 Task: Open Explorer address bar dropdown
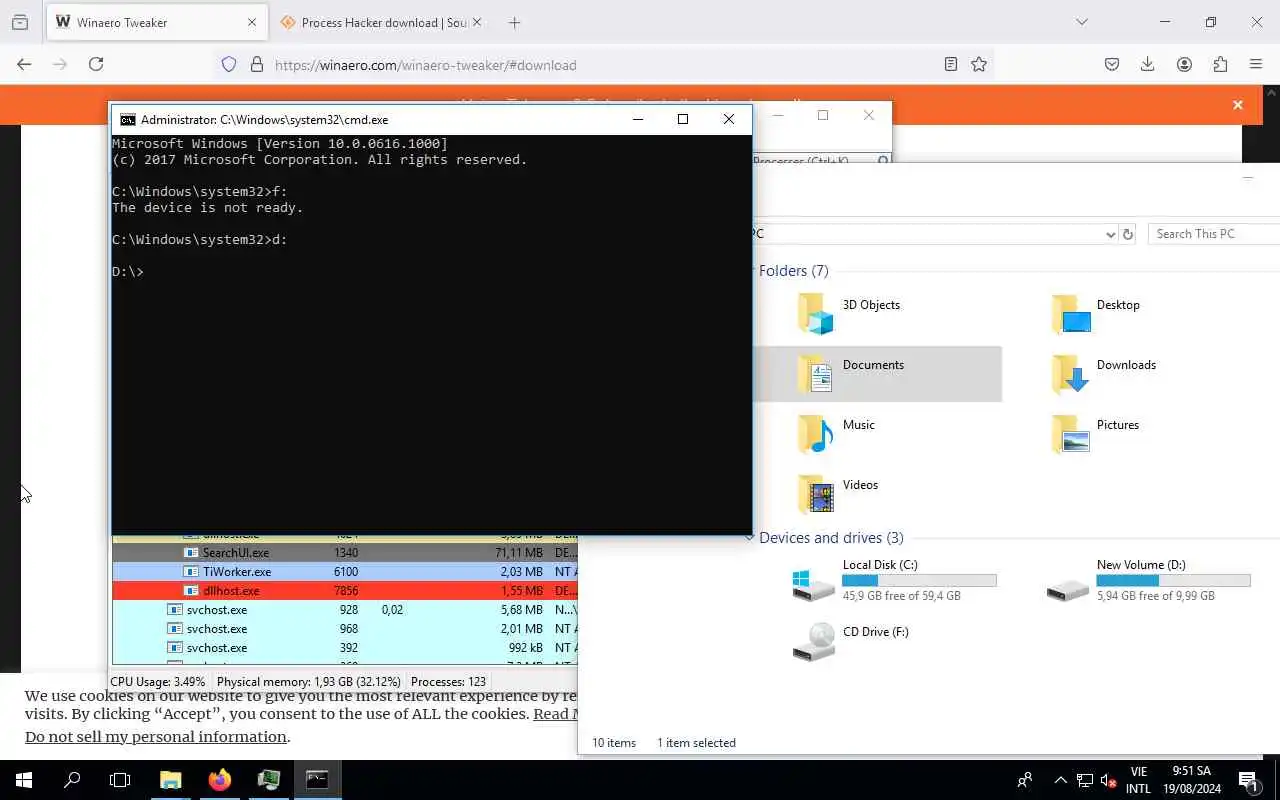pyautogui.click(x=1110, y=234)
